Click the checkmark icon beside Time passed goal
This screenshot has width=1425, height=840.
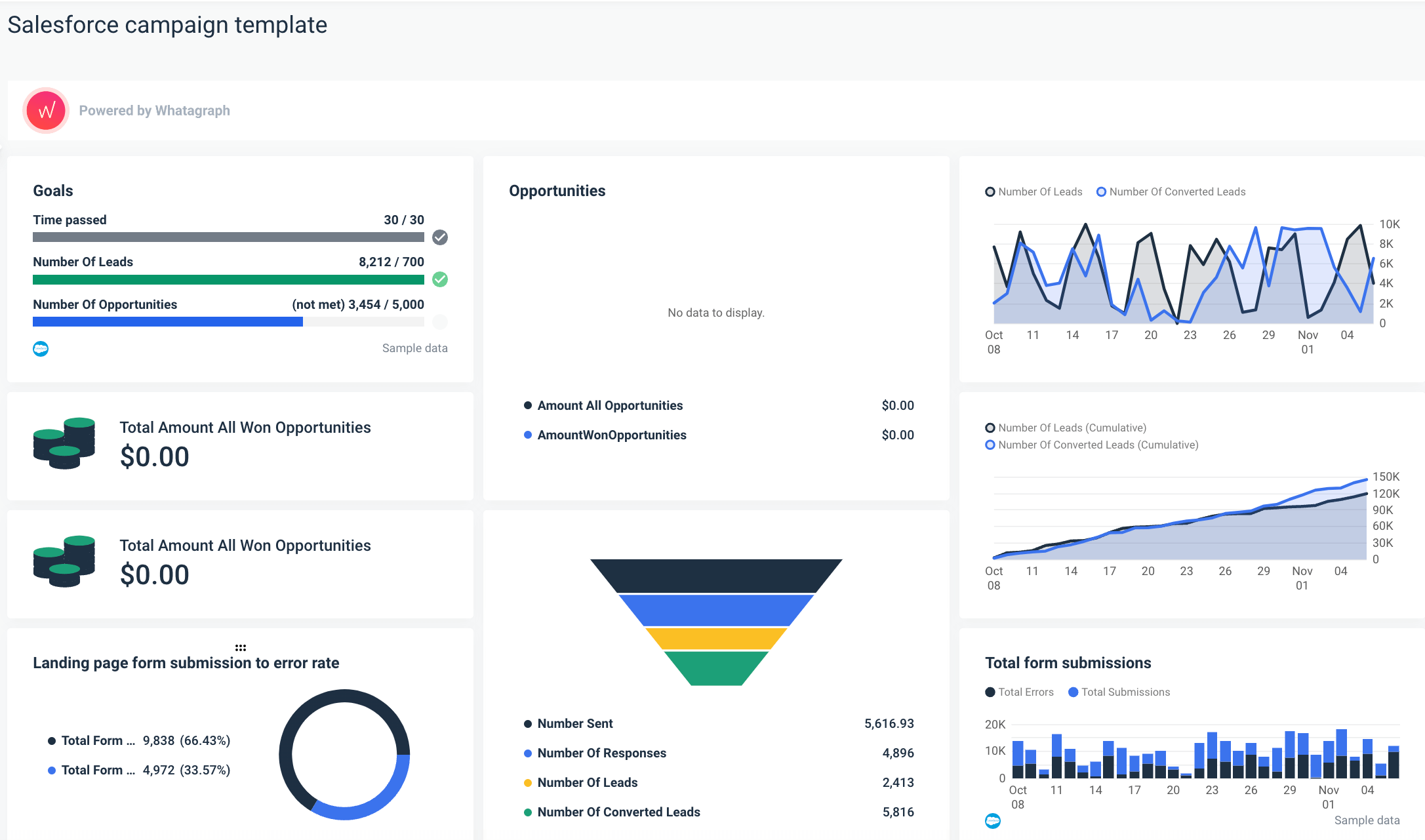439,237
